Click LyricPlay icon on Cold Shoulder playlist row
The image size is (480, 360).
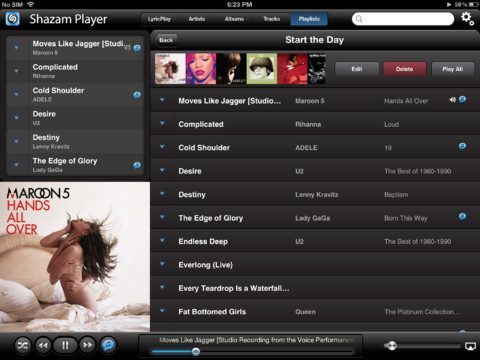[x=462, y=146]
